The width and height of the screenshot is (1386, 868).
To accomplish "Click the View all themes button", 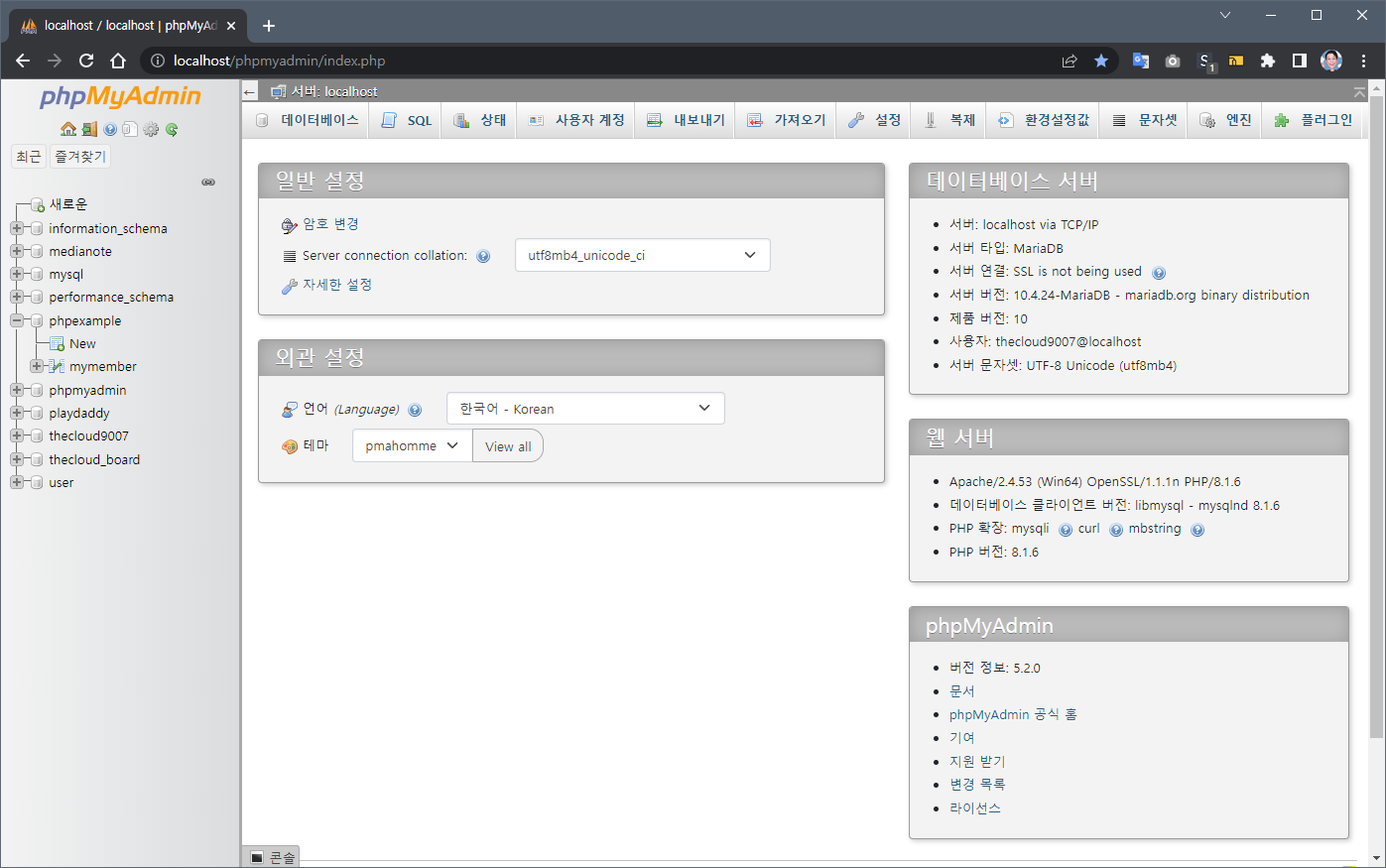I will click(508, 446).
